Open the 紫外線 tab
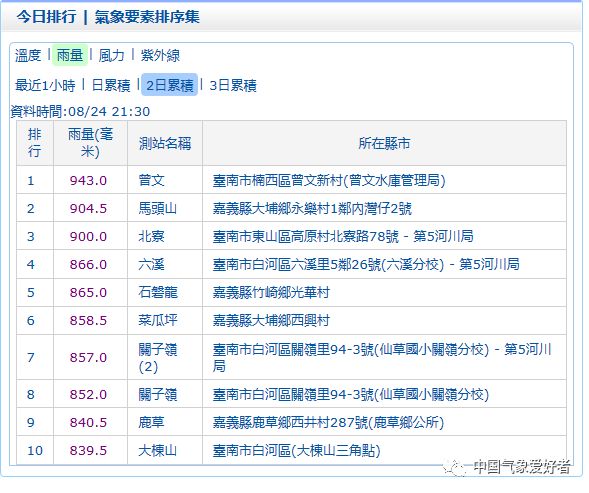589x493 pixels. pyautogui.click(x=160, y=55)
